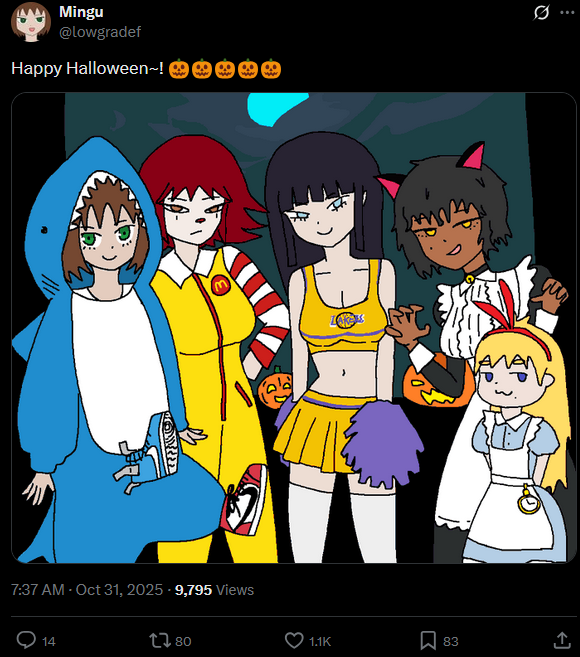580x657 pixels.
Task: Click the Oct 31, 2025 date
Action: click(119, 590)
